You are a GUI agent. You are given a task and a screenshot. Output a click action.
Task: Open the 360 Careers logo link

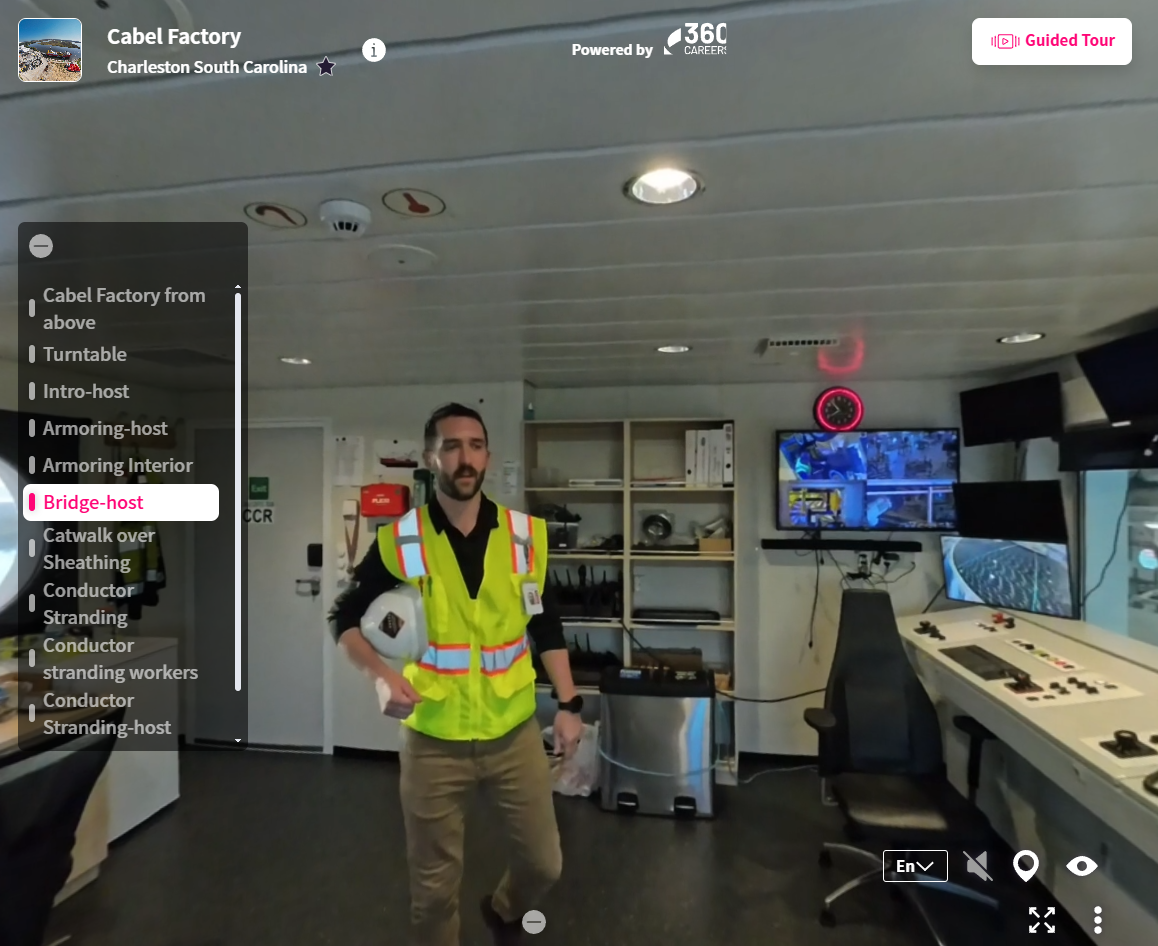point(695,39)
